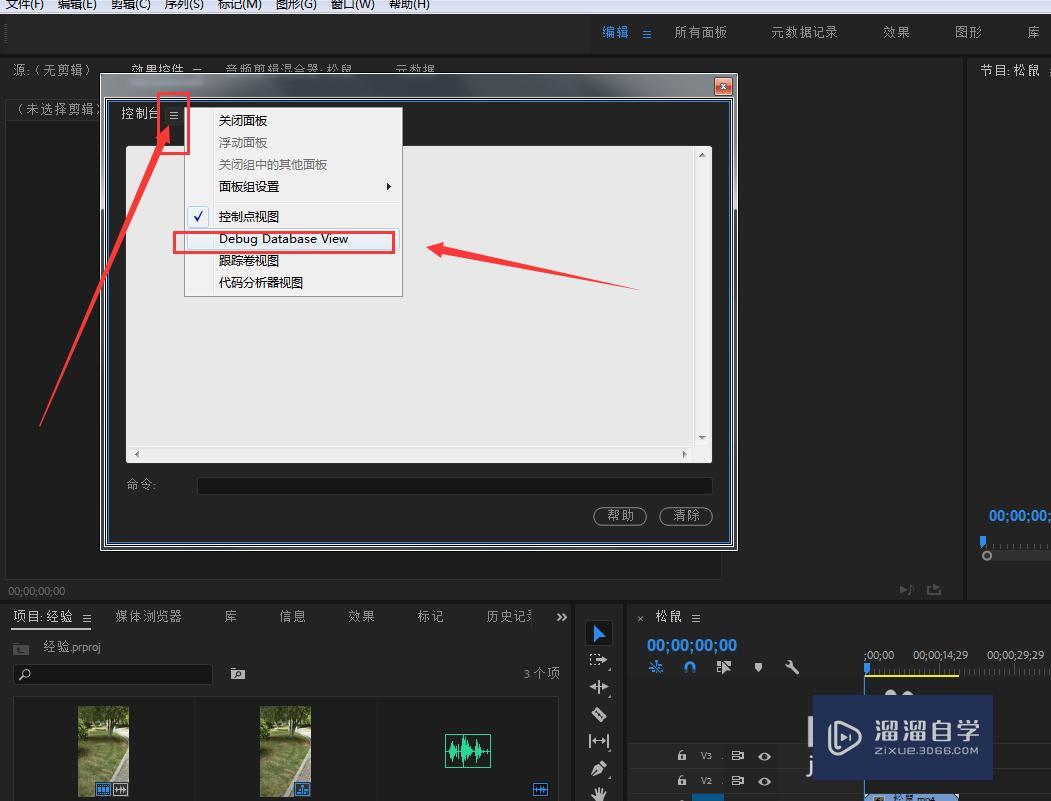
Task: Click the 清除 button in console
Action: point(686,515)
